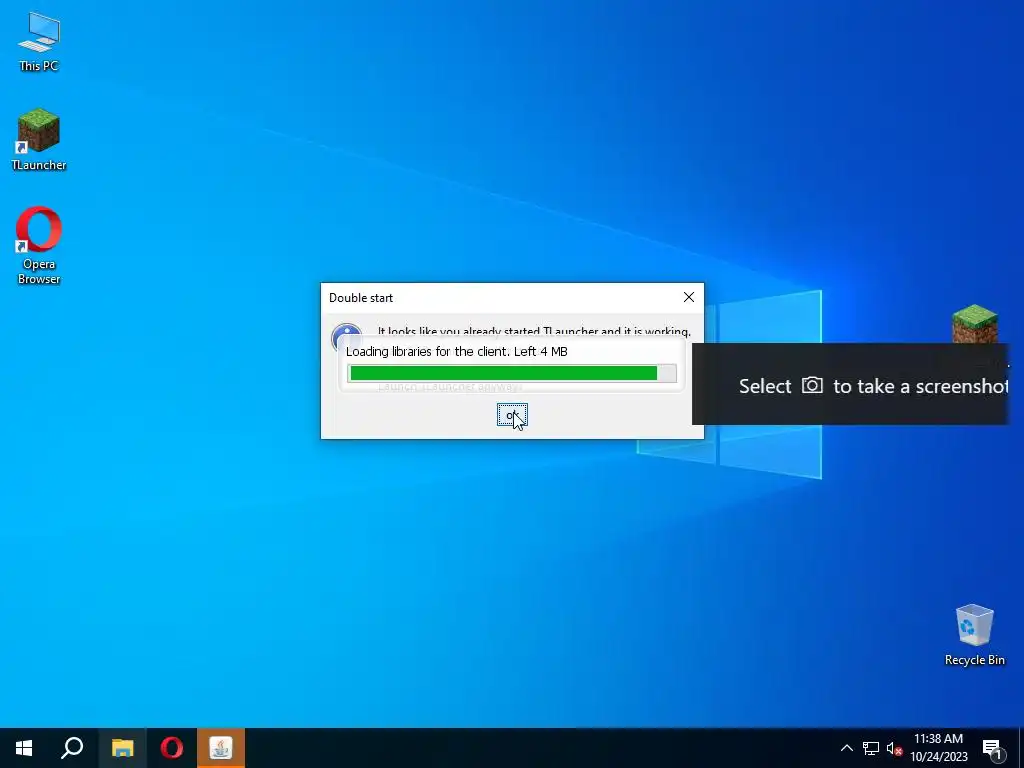Image resolution: width=1024 pixels, height=768 pixels.
Task: Show hidden system tray icons
Action: [846, 748]
